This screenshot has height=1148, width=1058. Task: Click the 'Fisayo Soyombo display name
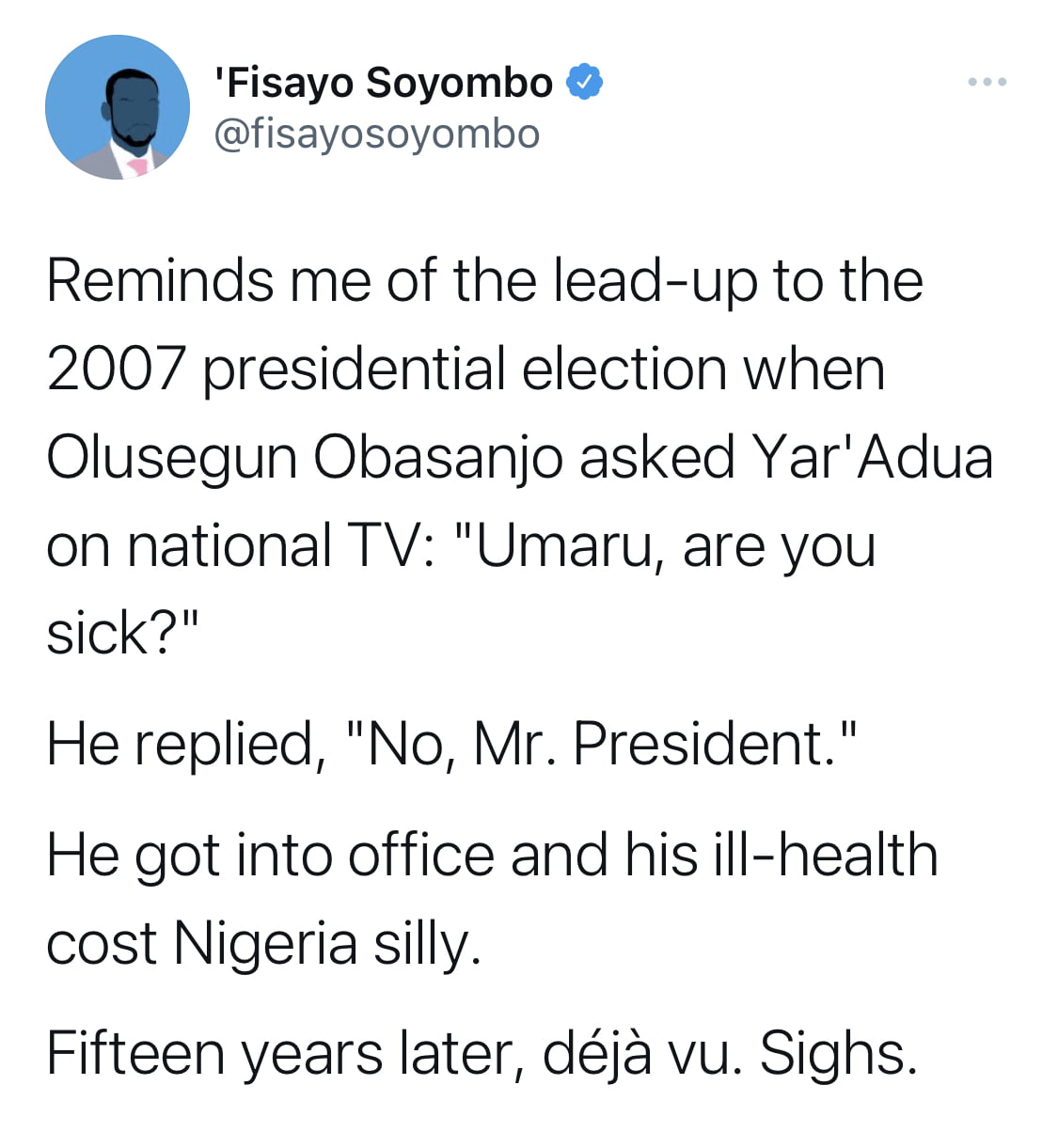(x=384, y=83)
